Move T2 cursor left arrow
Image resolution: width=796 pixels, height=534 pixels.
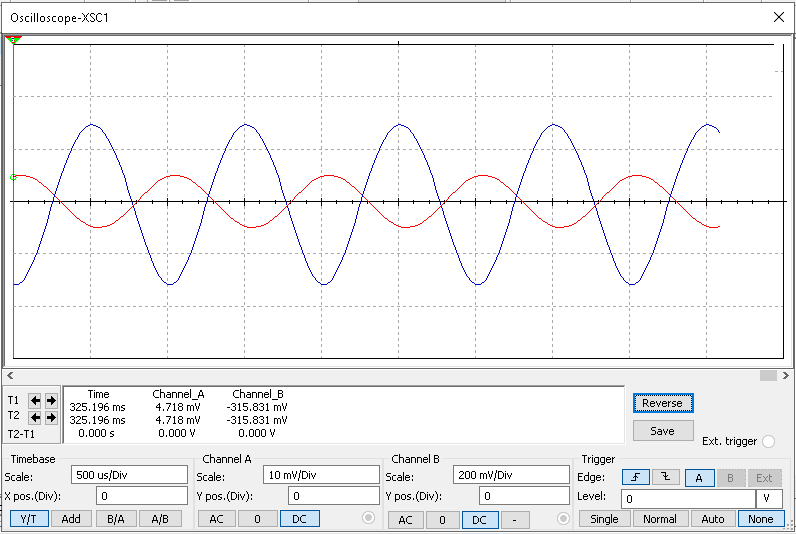click(35, 418)
